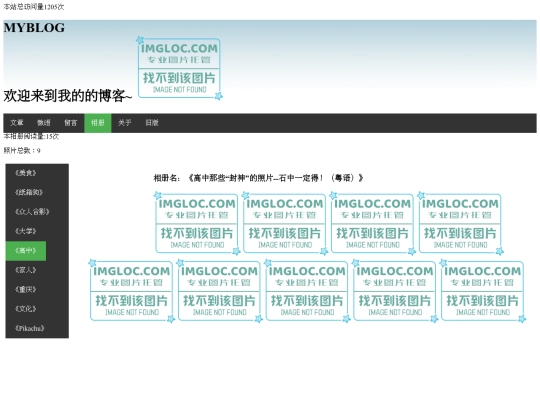Open the 文章 navigation tab

coord(17,123)
